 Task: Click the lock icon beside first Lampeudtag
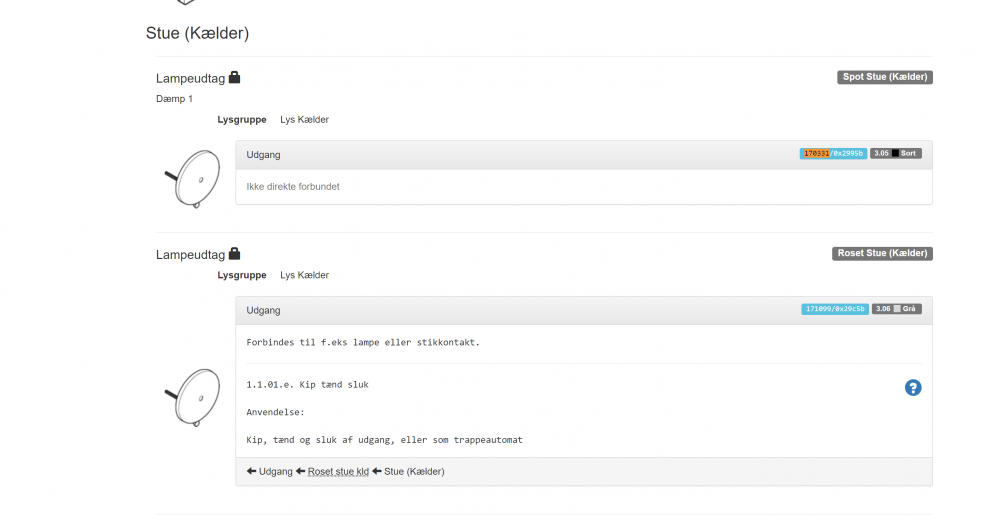pos(234,77)
